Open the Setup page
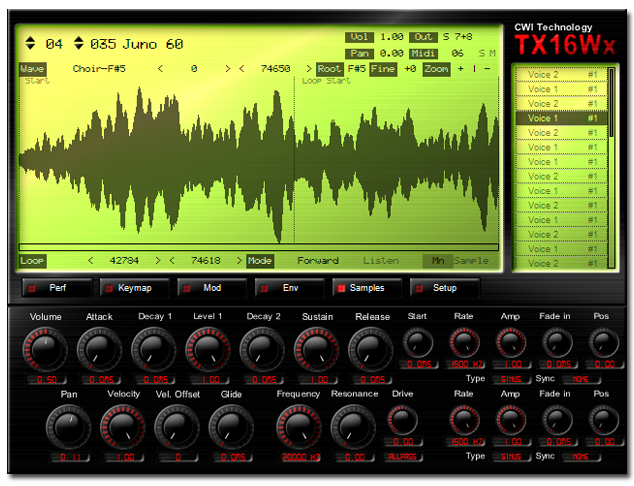The image size is (634, 486). [x=445, y=288]
